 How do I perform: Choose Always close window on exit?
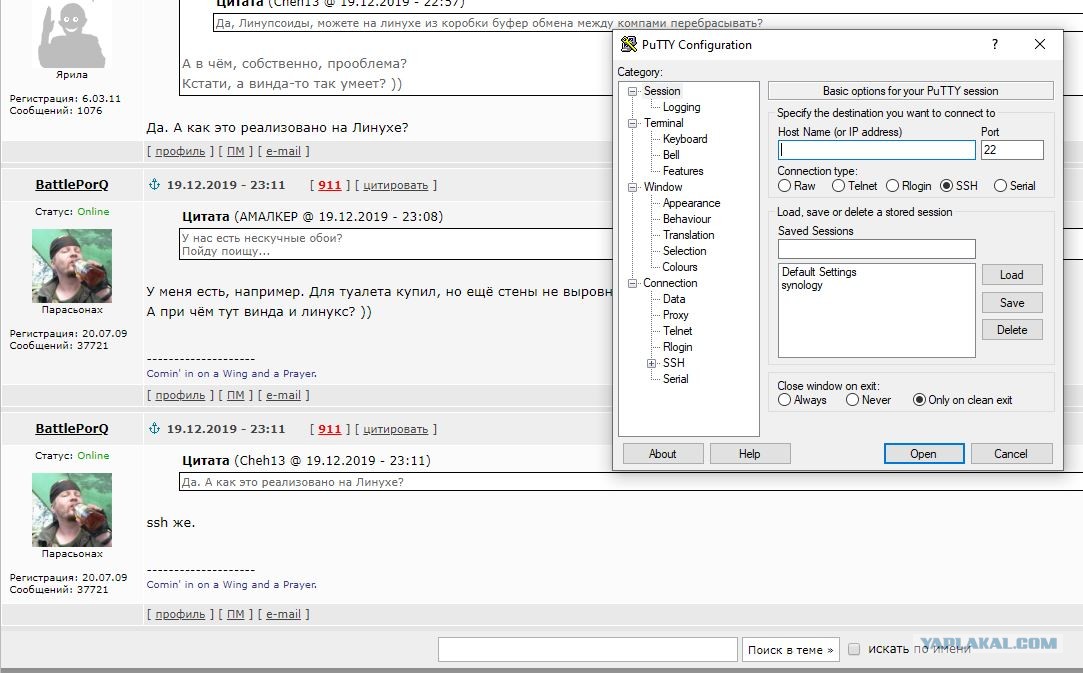785,400
